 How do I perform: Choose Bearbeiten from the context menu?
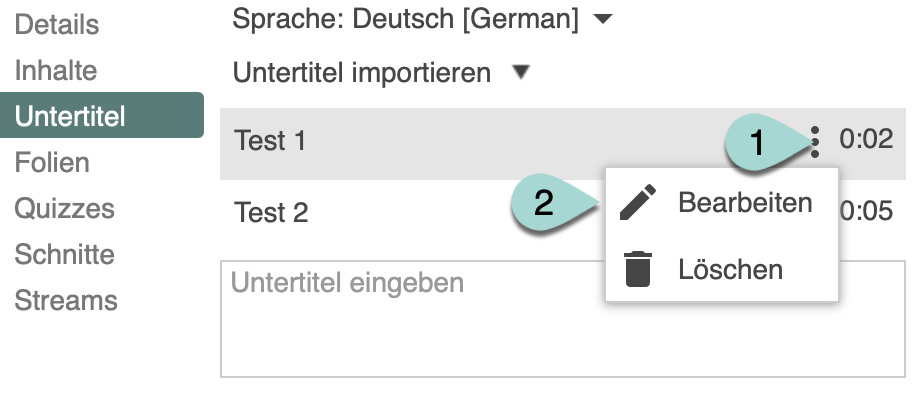(744, 203)
